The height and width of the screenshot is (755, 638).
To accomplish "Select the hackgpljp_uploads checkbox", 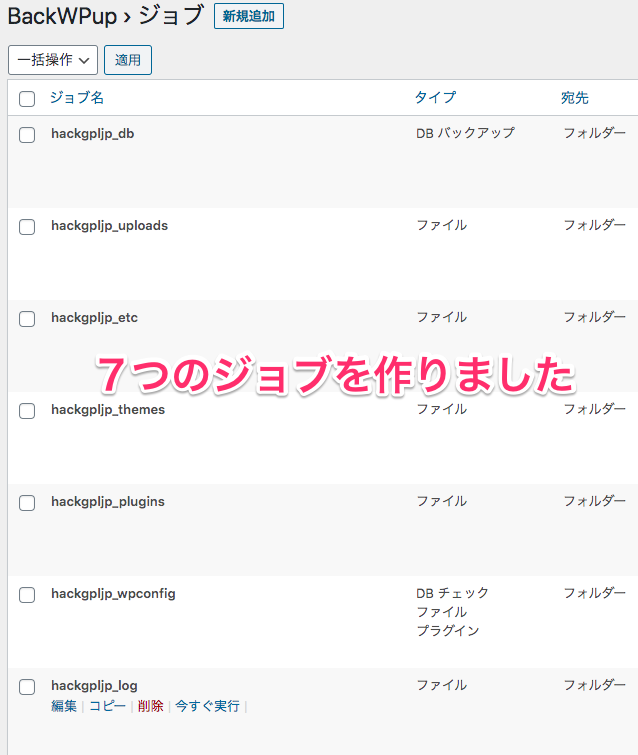I will pos(27,227).
